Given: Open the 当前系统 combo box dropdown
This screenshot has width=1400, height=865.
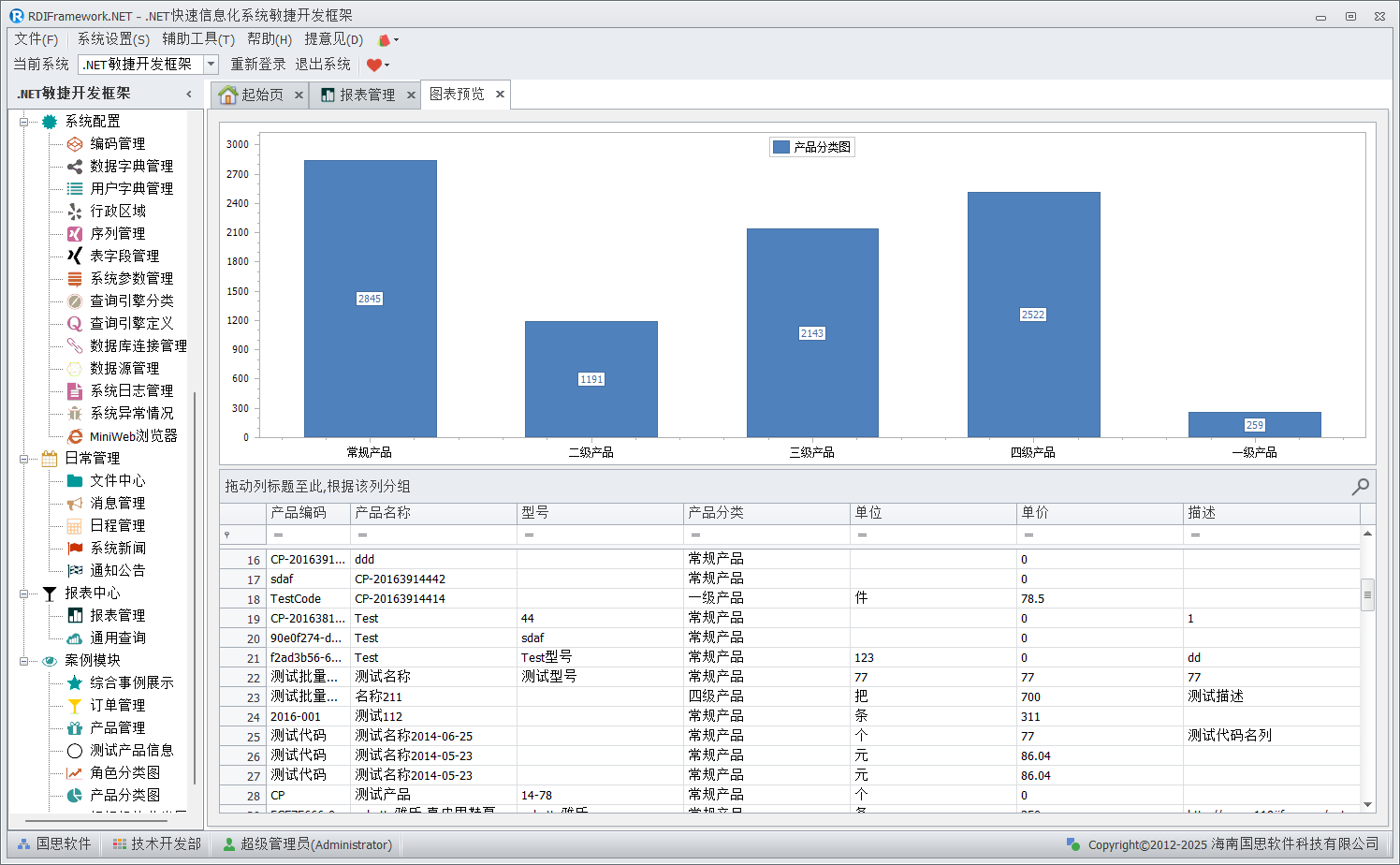Looking at the screenshot, I should coord(211,65).
